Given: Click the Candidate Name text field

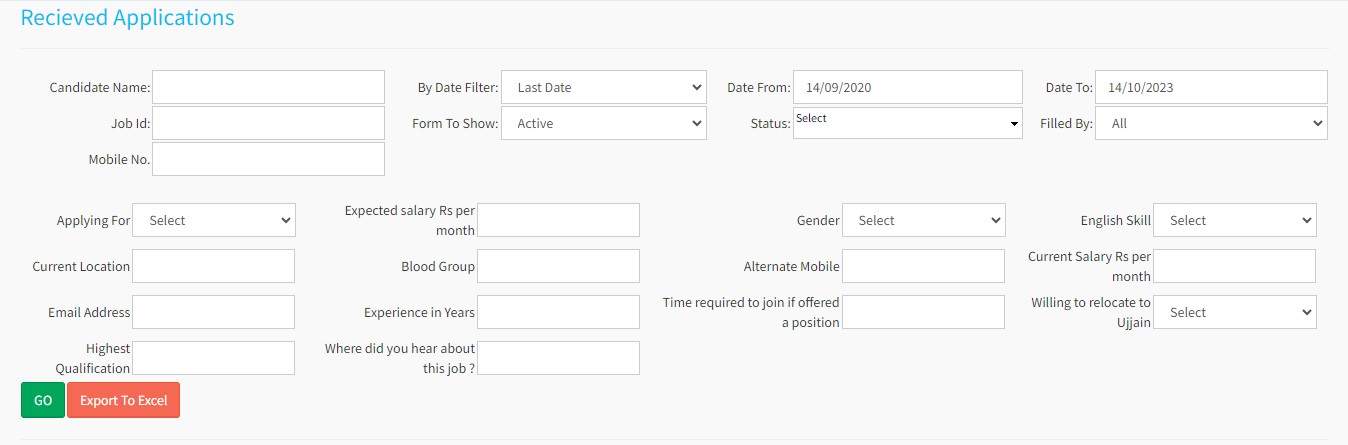Looking at the screenshot, I should 268,87.
